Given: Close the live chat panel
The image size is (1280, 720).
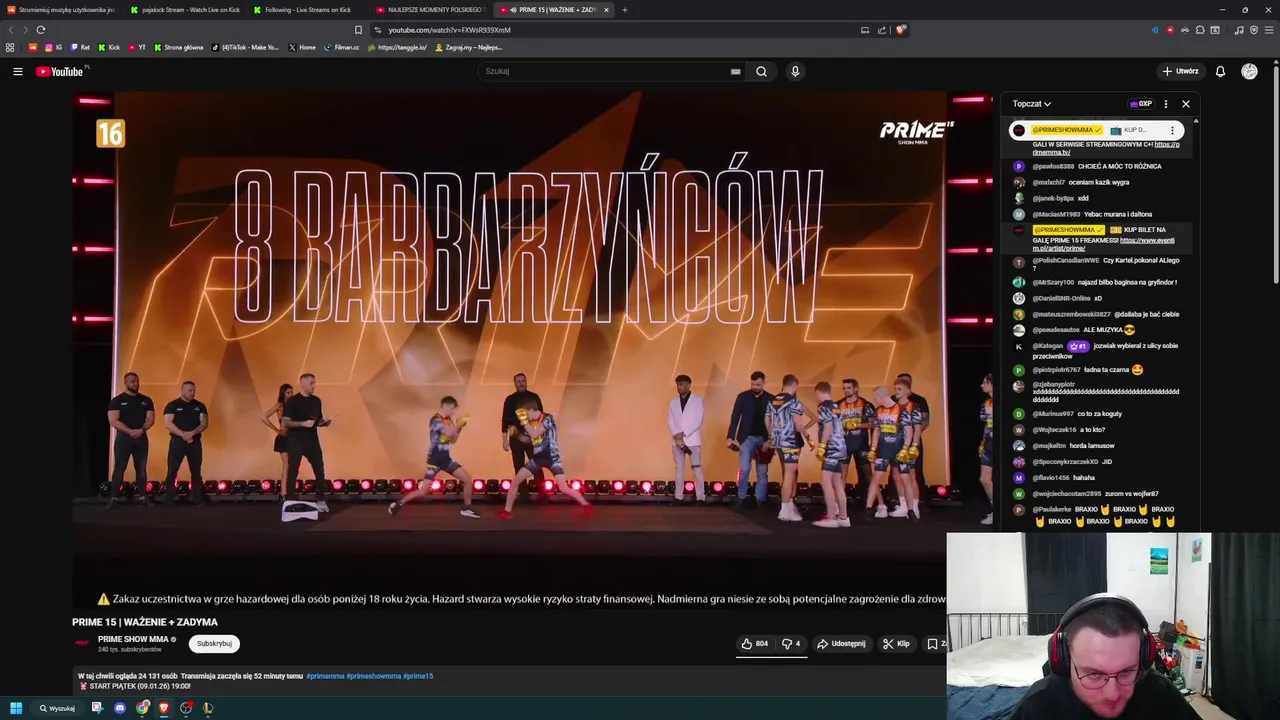Looking at the screenshot, I should click(x=1186, y=104).
